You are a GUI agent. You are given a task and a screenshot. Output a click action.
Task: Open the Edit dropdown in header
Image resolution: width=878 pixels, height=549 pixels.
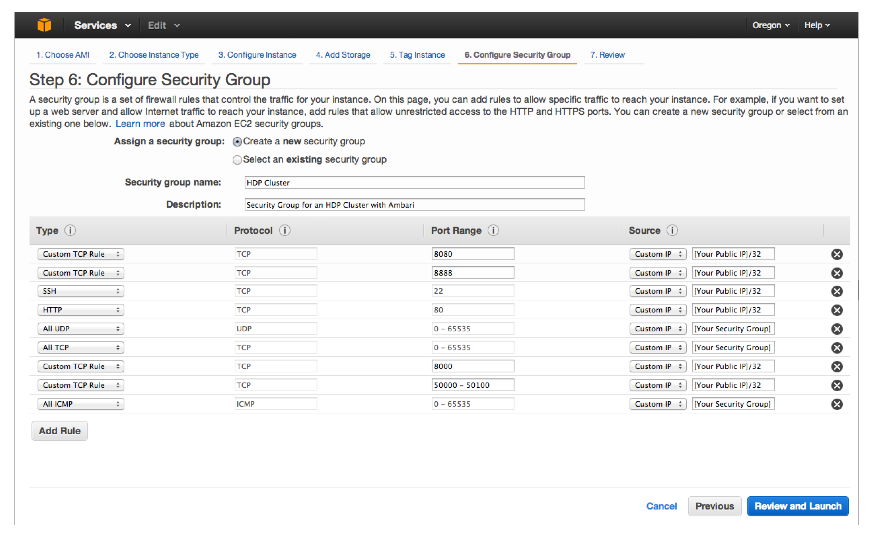[164, 25]
